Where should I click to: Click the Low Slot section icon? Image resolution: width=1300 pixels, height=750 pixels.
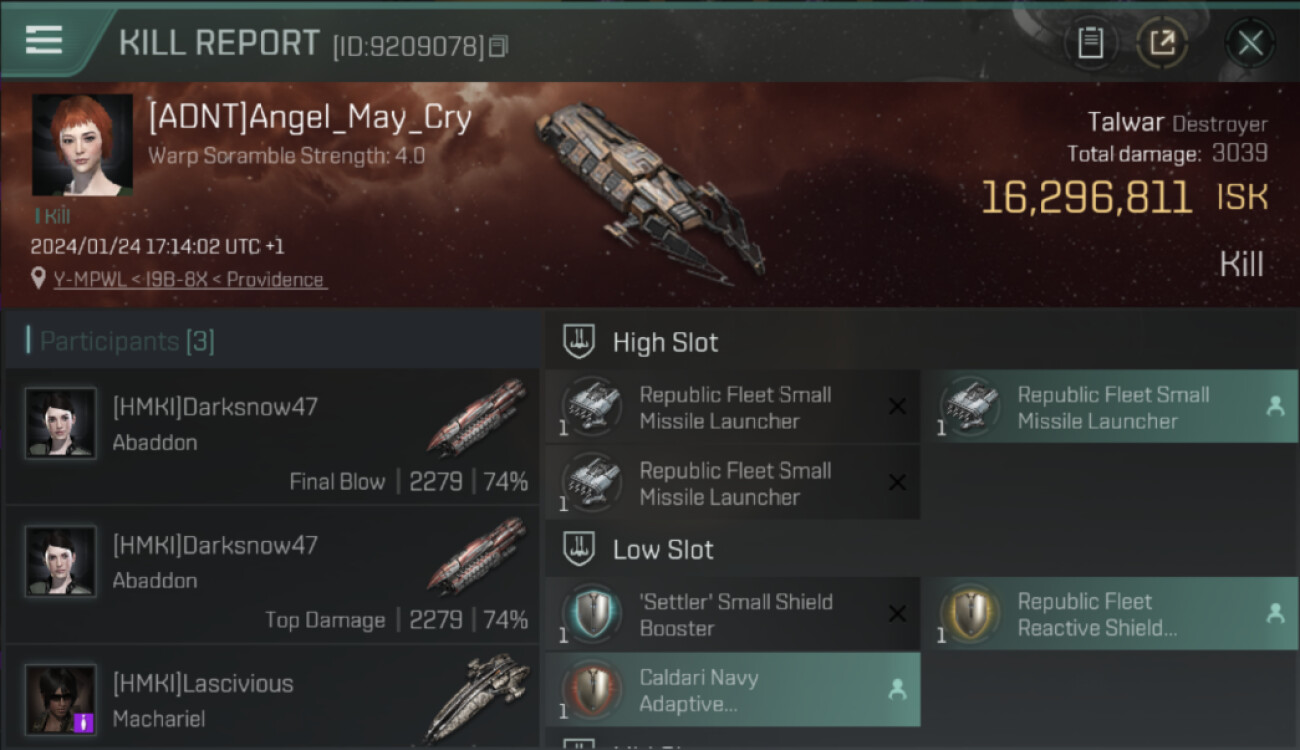click(x=580, y=549)
